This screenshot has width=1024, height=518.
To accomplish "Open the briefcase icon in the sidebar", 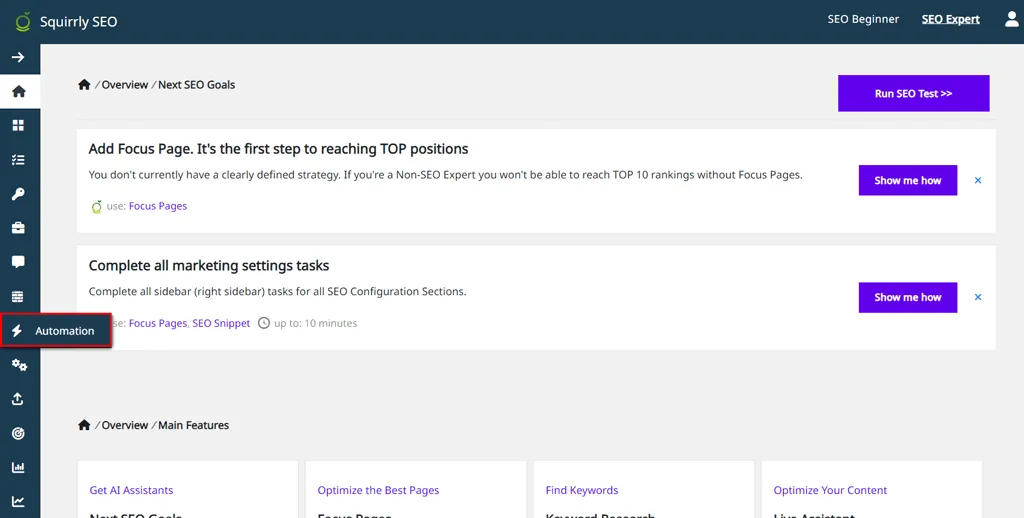I will point(18,228).
